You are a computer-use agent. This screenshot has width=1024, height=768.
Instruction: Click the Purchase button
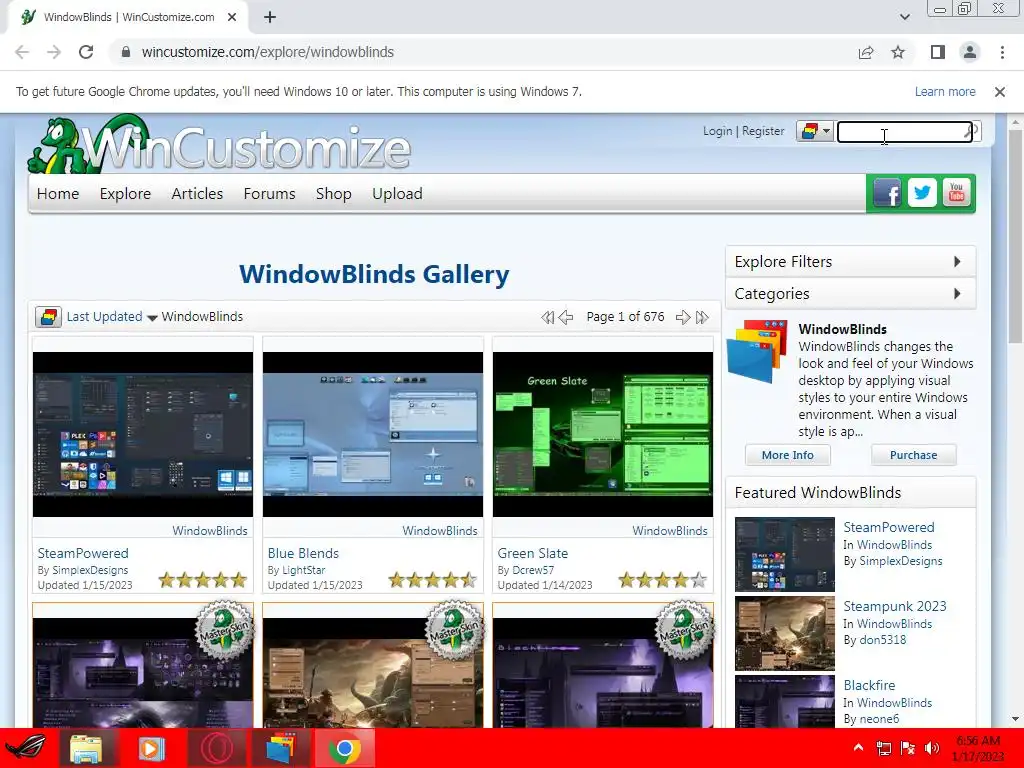pos(914,455)
